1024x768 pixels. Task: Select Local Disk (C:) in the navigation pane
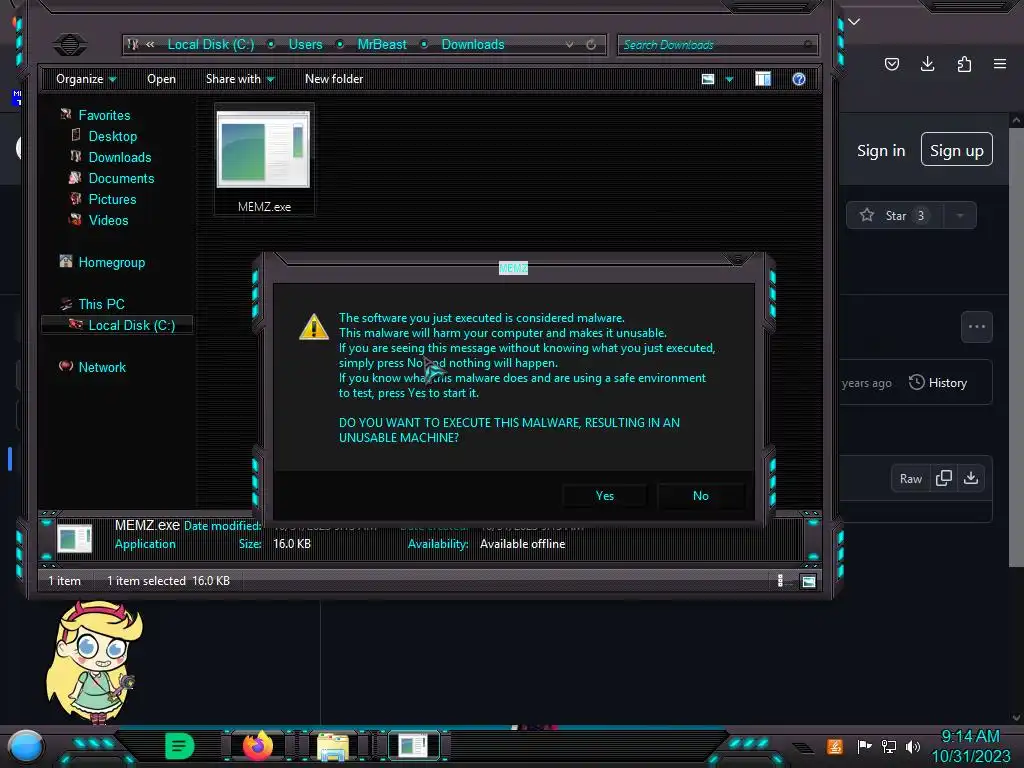pyautogui.click(x=118, y=325)
